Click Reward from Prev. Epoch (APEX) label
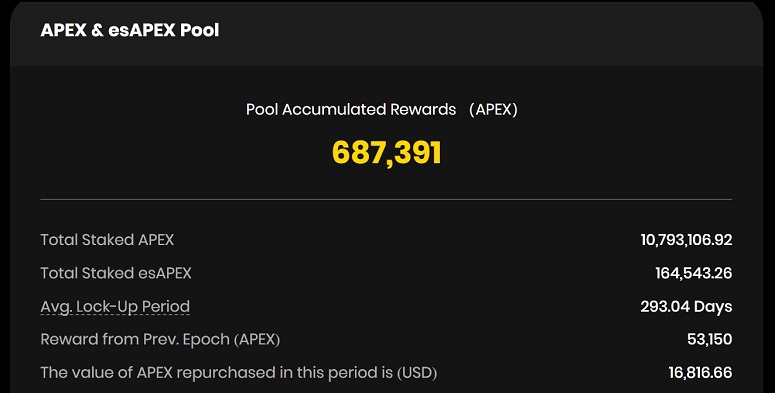The image size is (775, 393). tap(160, 340)
